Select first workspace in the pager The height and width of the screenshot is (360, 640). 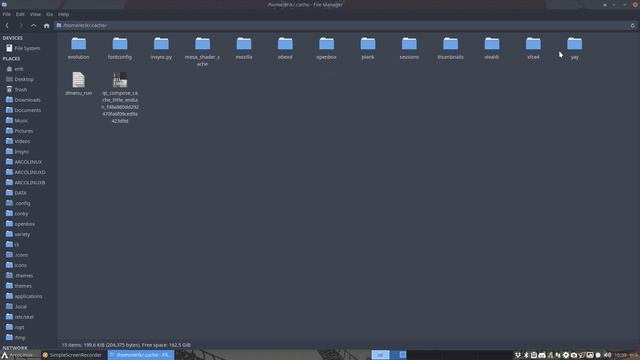tap(380, 355)
